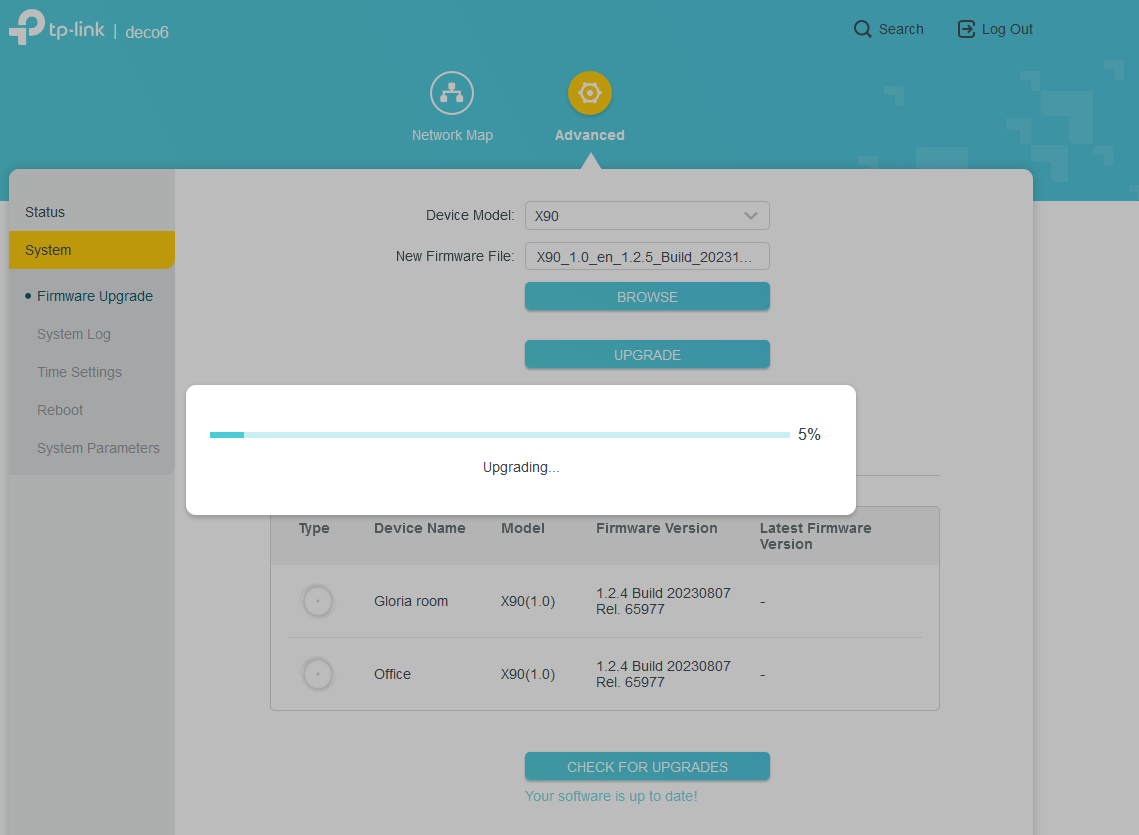Viewport: 1139px width, 835px height.
Task: Click the device type icon for Office
Action: tap(317, 674)
